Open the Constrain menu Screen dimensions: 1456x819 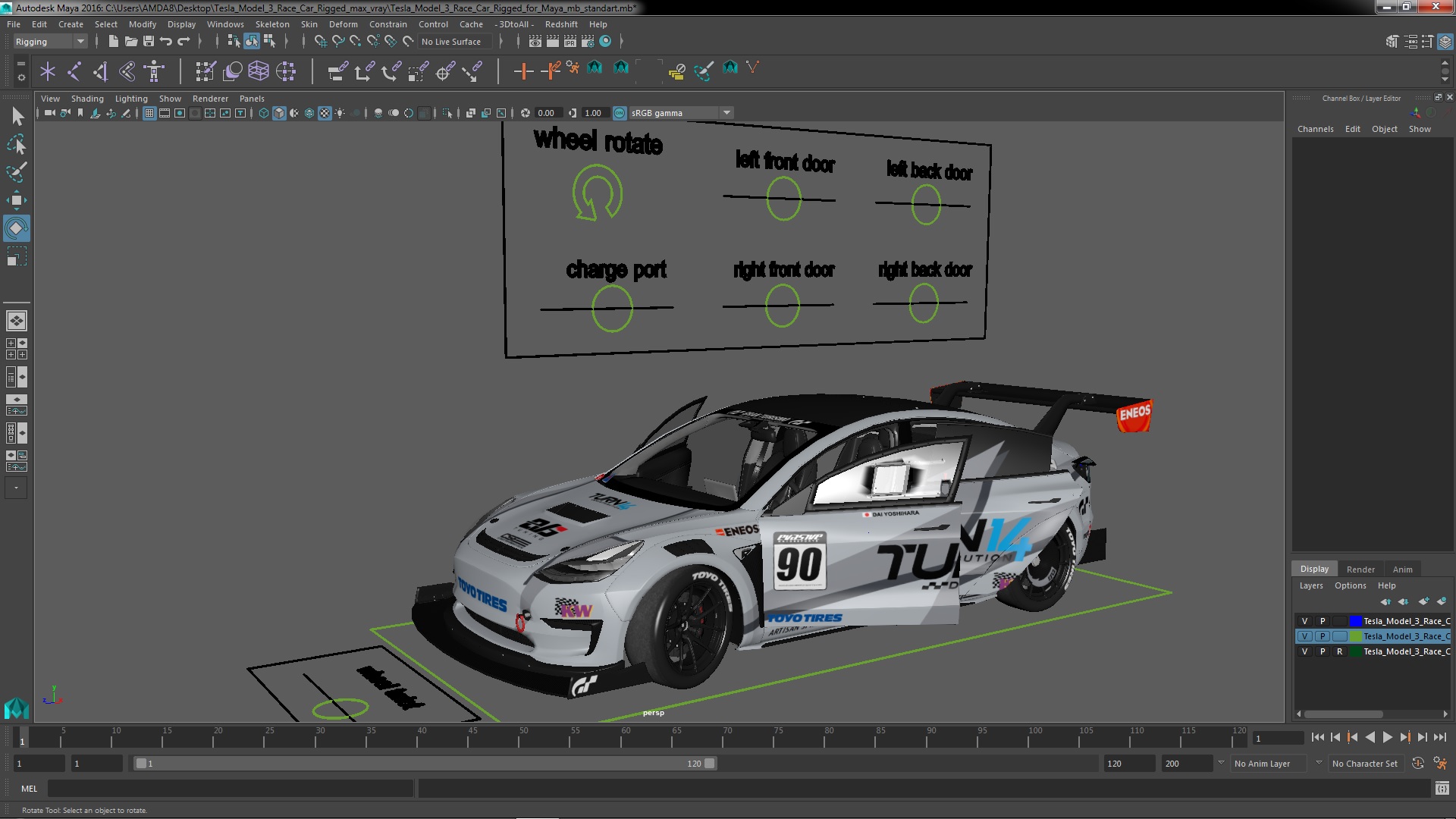(388, 24)
